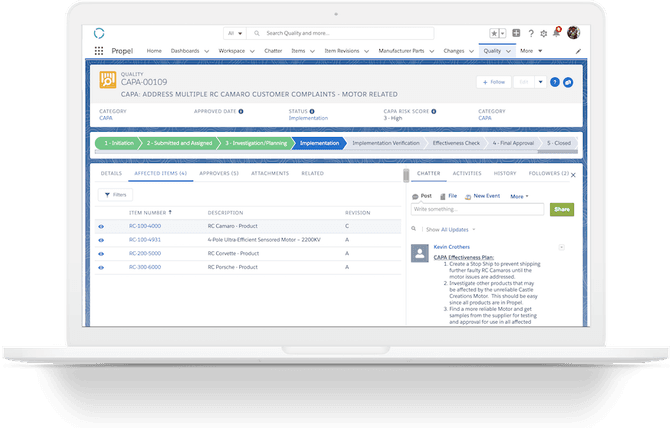Select the Effectiveness Check path stage
Image resolution: width=672 pixels, height=428 pixels.
pos(456,143)
